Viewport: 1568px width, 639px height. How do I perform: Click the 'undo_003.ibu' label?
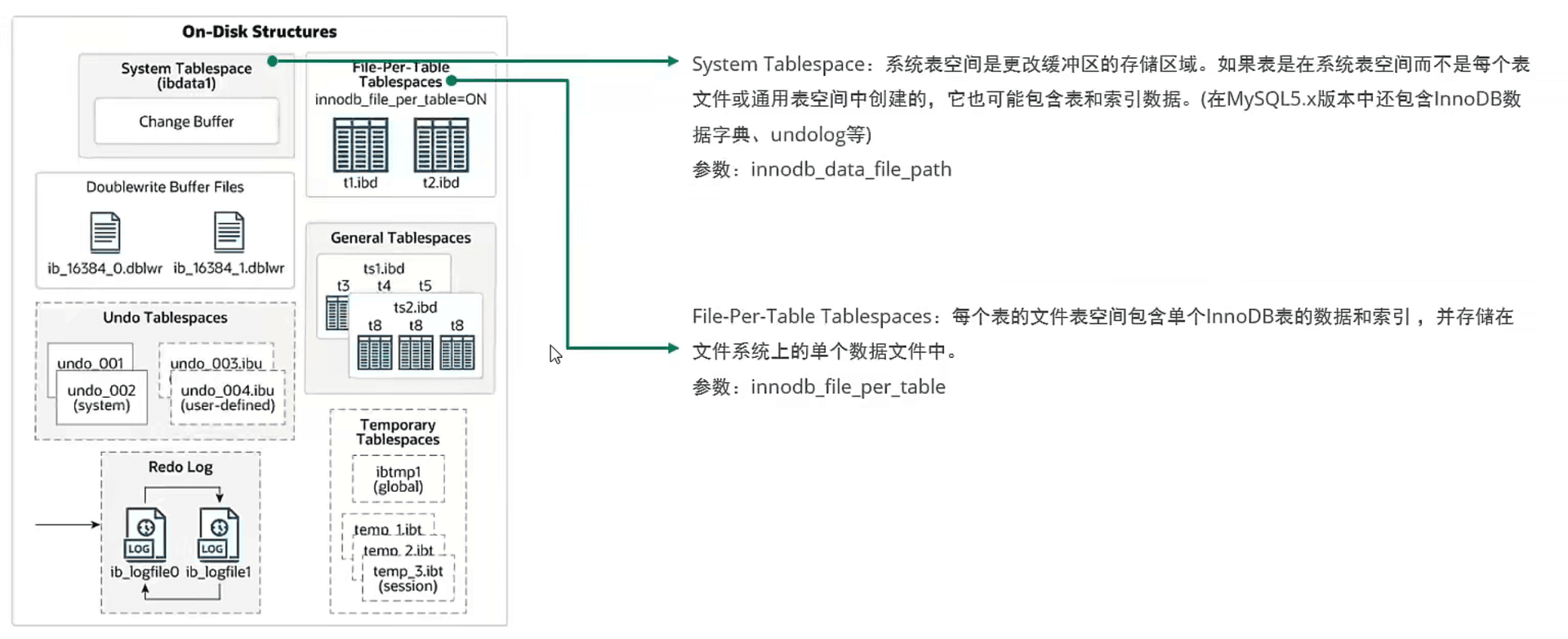coord(216,364)
